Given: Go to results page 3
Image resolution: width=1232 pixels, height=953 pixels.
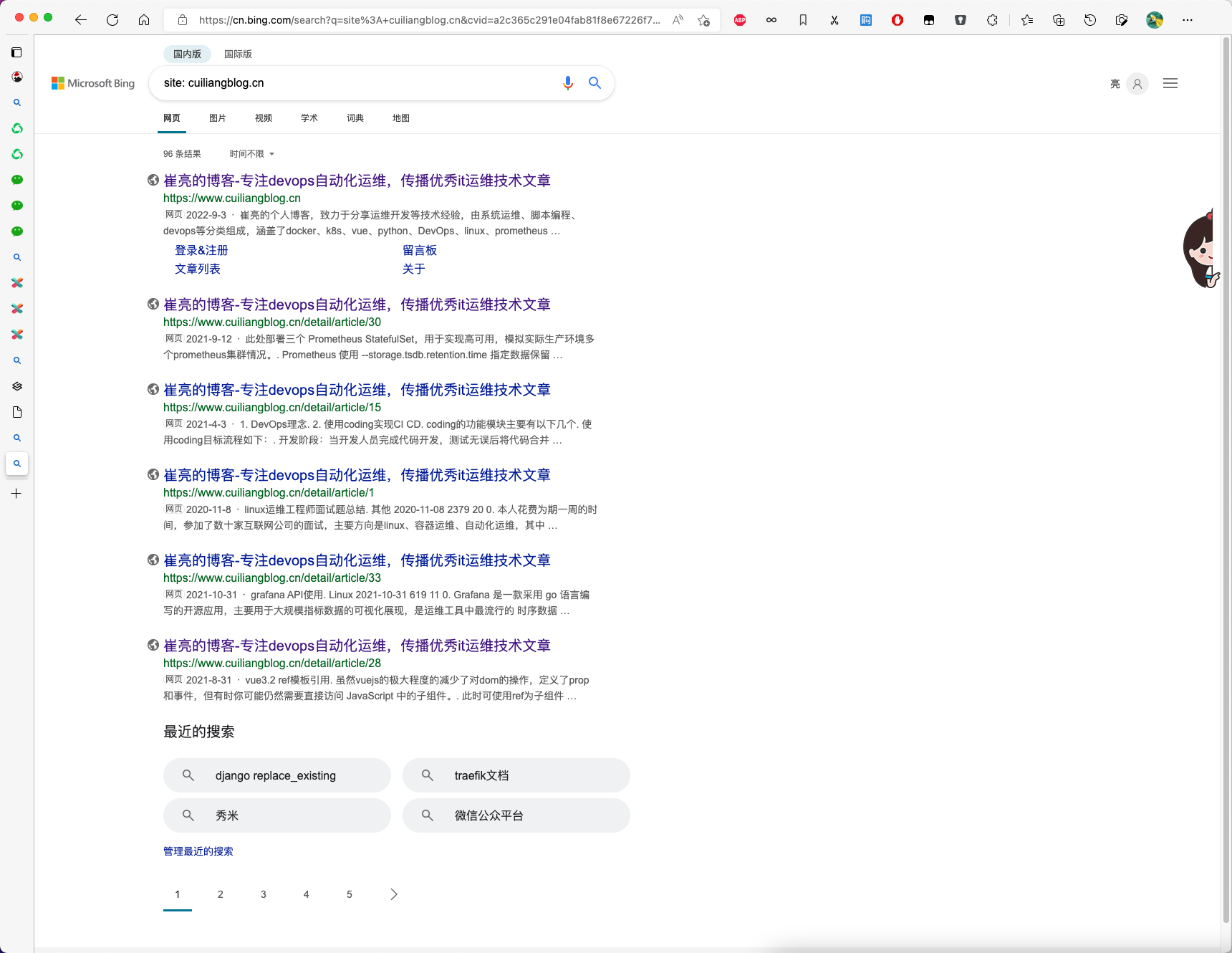Looking at the screenshot, I should pyautogui.click(x=264, y=894).
